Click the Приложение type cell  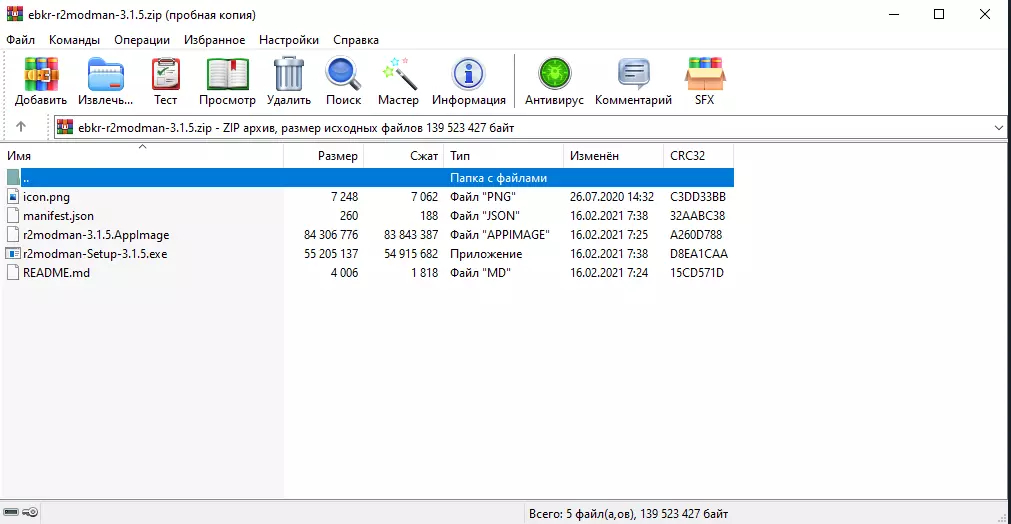point(486,254)
